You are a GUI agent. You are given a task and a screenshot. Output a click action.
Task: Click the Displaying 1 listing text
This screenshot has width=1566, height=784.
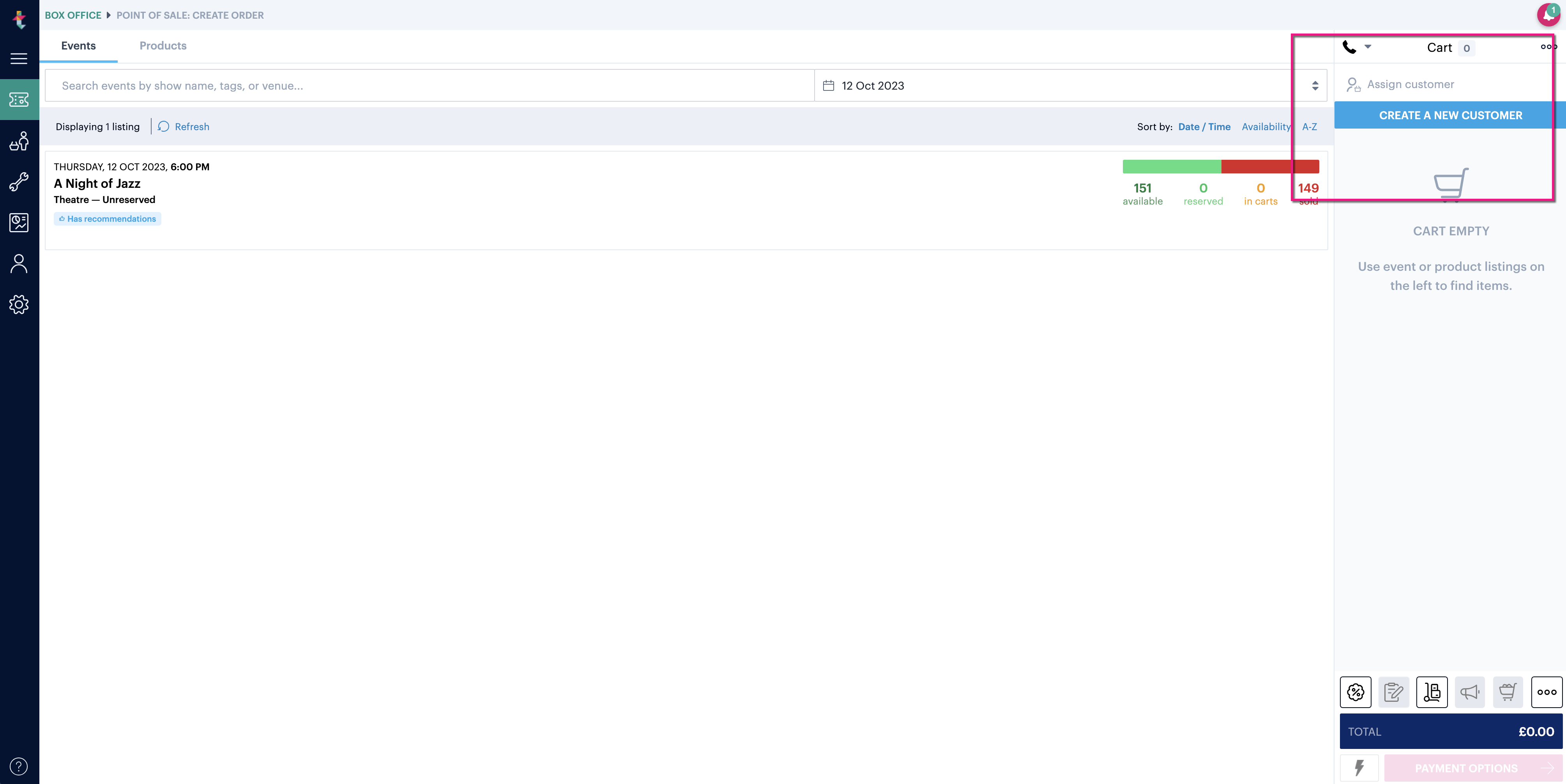(97, 126)
